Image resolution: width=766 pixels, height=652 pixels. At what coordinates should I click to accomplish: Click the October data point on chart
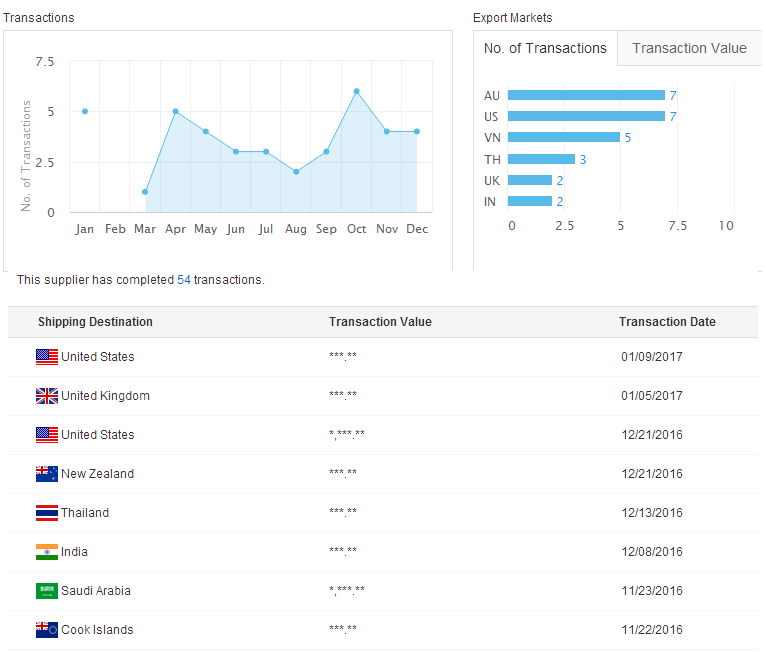[x=356, y=91]
